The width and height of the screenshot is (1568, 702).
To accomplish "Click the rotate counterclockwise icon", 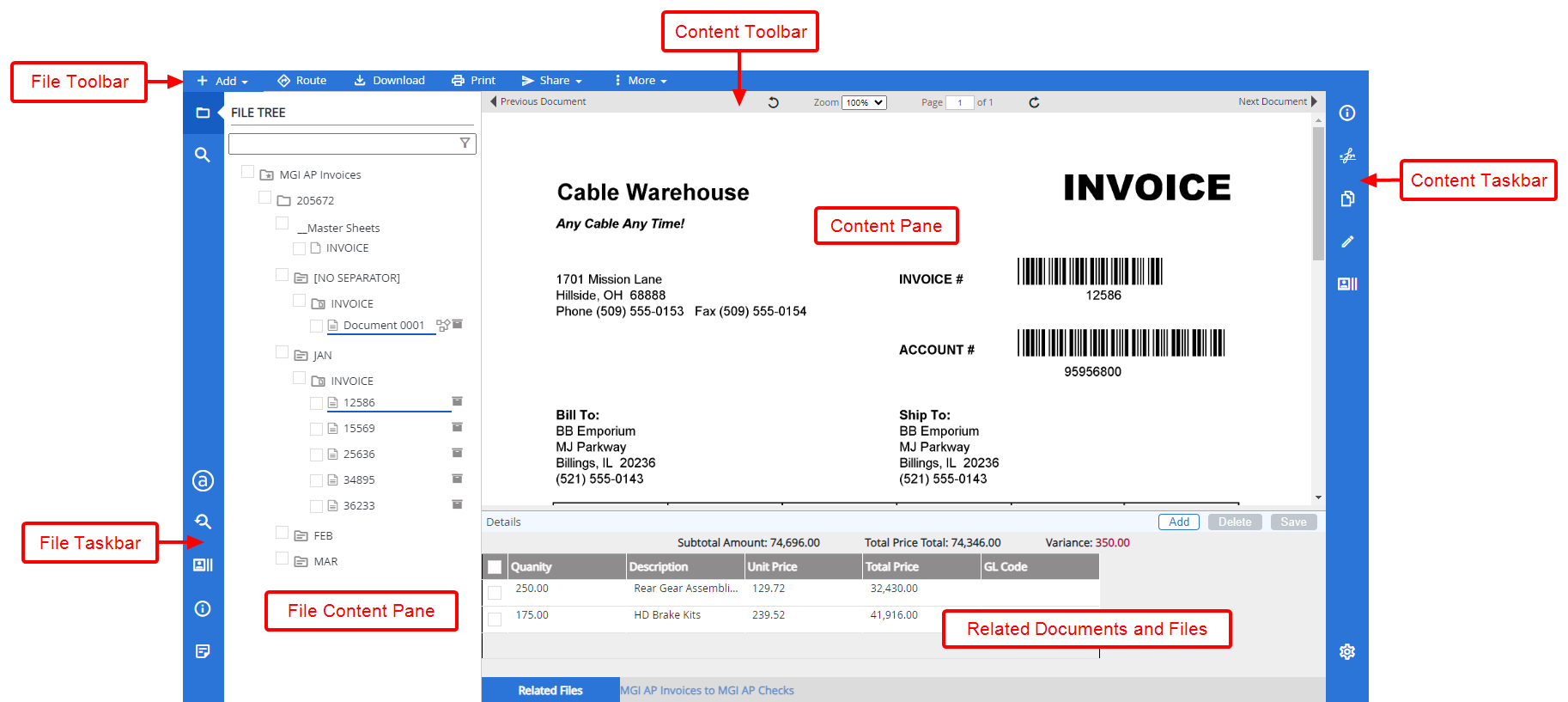I will tap(773, 102).
